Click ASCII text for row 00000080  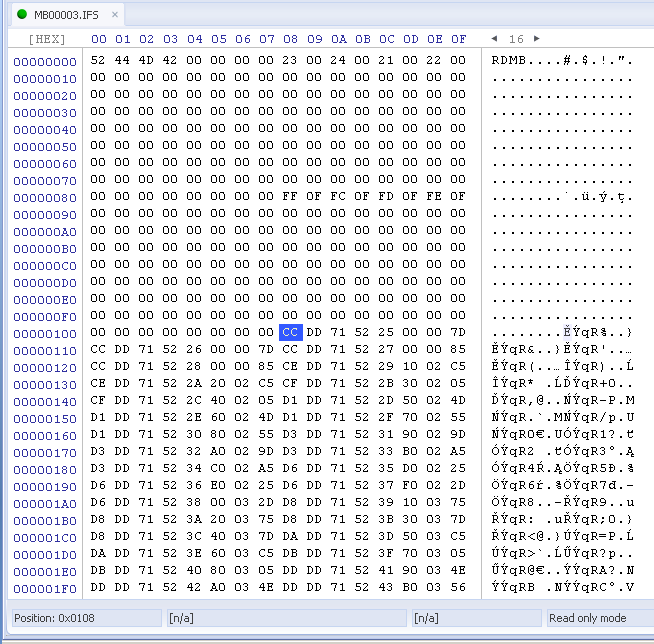562,196
